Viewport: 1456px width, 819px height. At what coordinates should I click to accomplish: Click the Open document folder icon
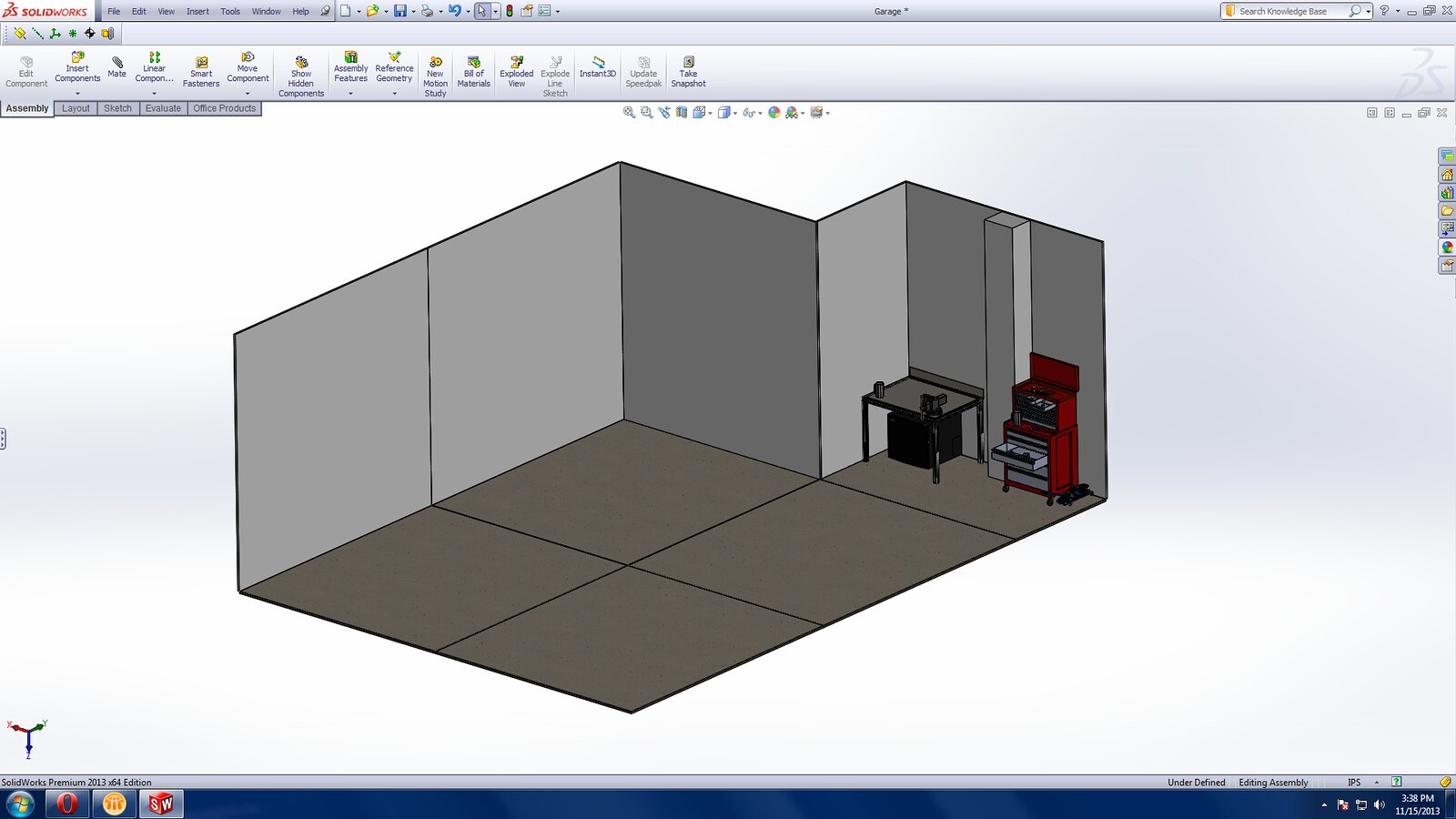click(x=371, y=11)
